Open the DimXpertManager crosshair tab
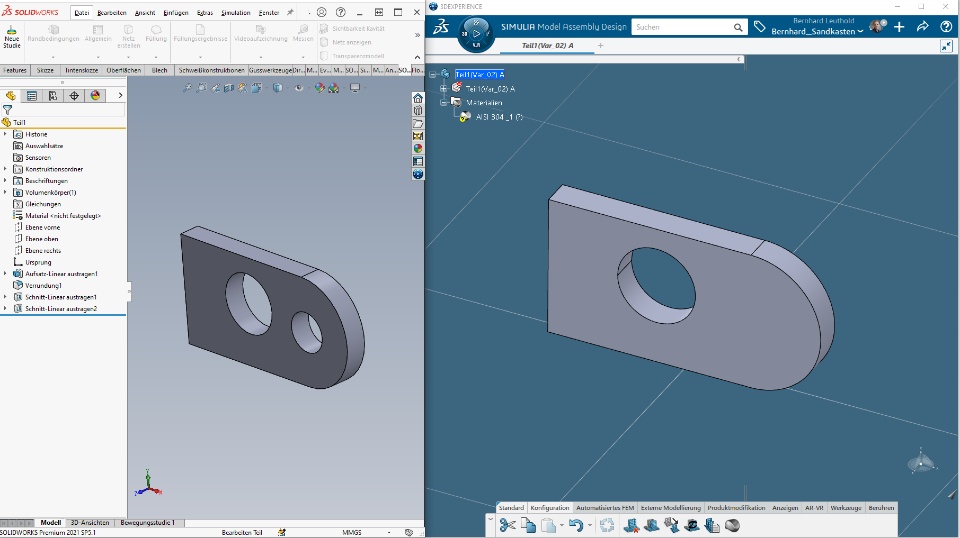This screenshot has height=538, width=960. coord(74,95)
